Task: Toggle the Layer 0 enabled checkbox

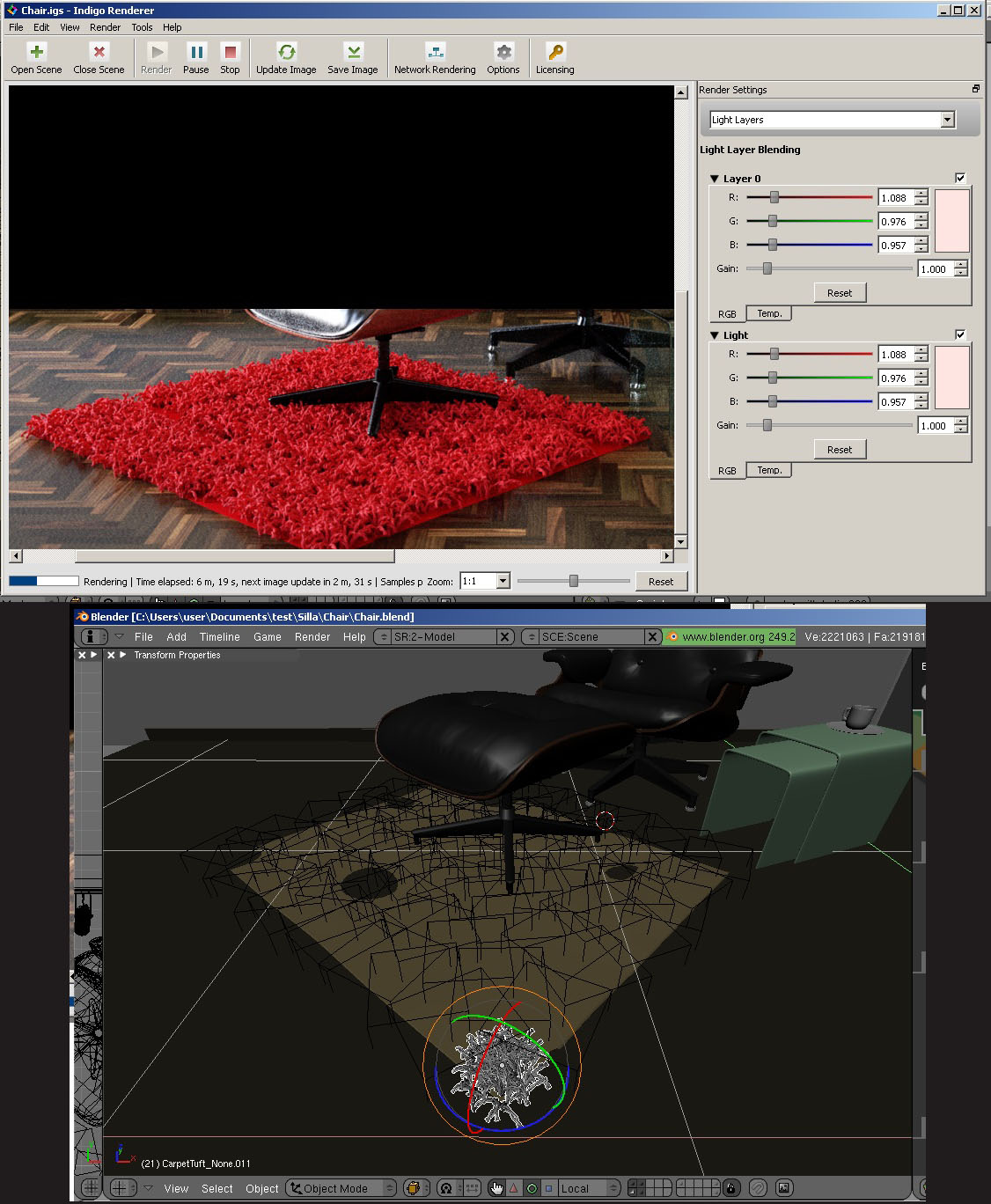Action: pyautogui.click(x=960, y=179)
